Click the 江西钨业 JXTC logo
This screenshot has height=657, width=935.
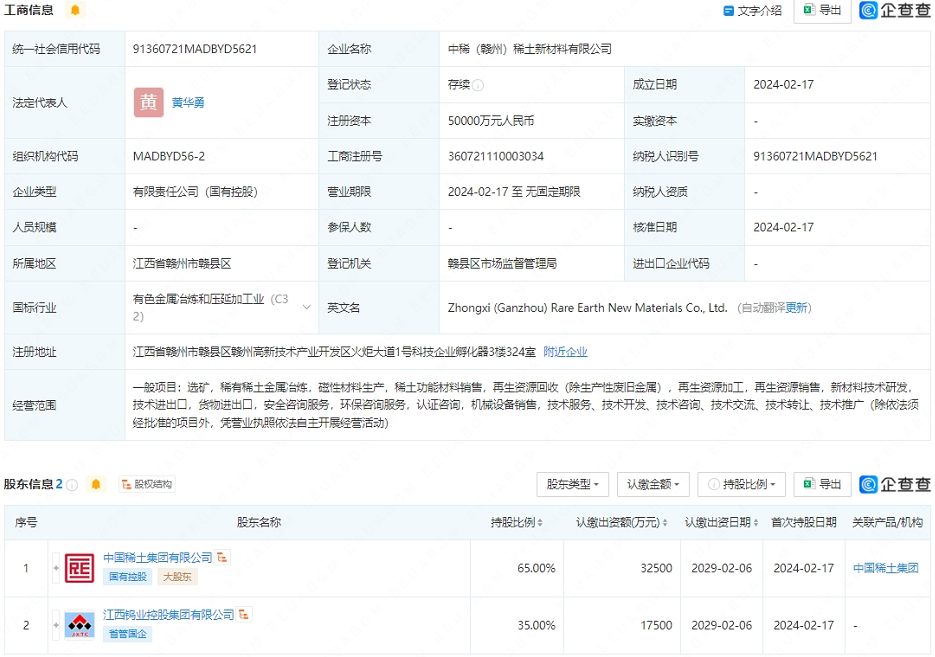[x=79, y=625]
